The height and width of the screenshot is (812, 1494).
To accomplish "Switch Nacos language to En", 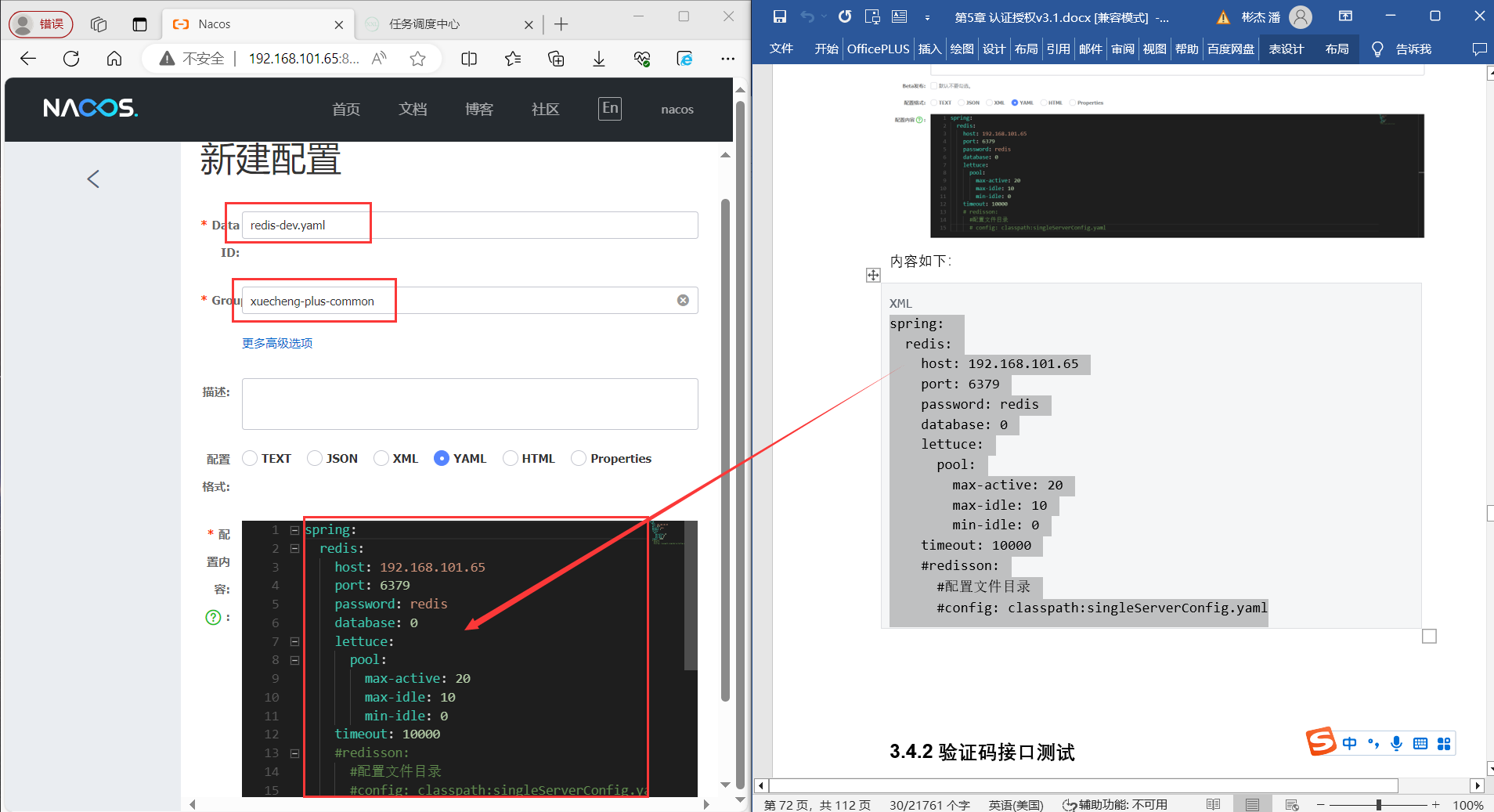I will pos(610,108).
